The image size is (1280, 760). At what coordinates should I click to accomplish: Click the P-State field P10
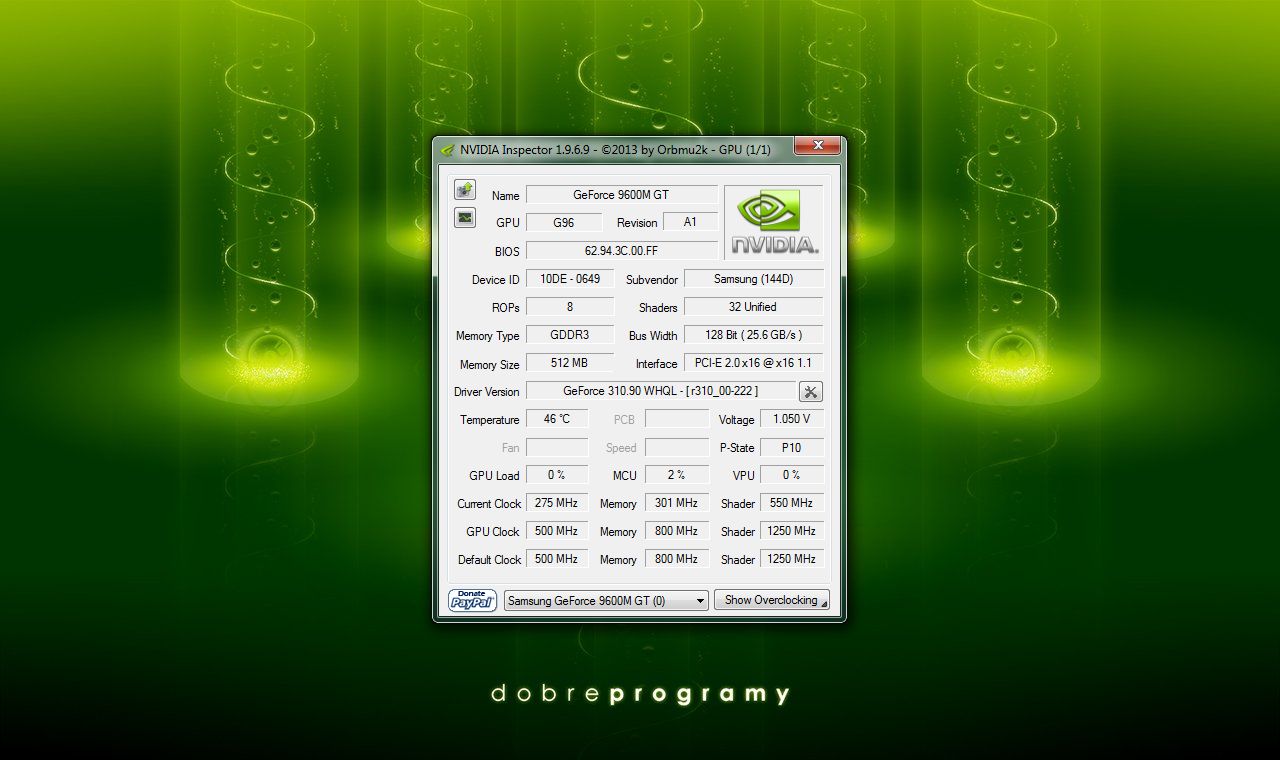[792, 447]
